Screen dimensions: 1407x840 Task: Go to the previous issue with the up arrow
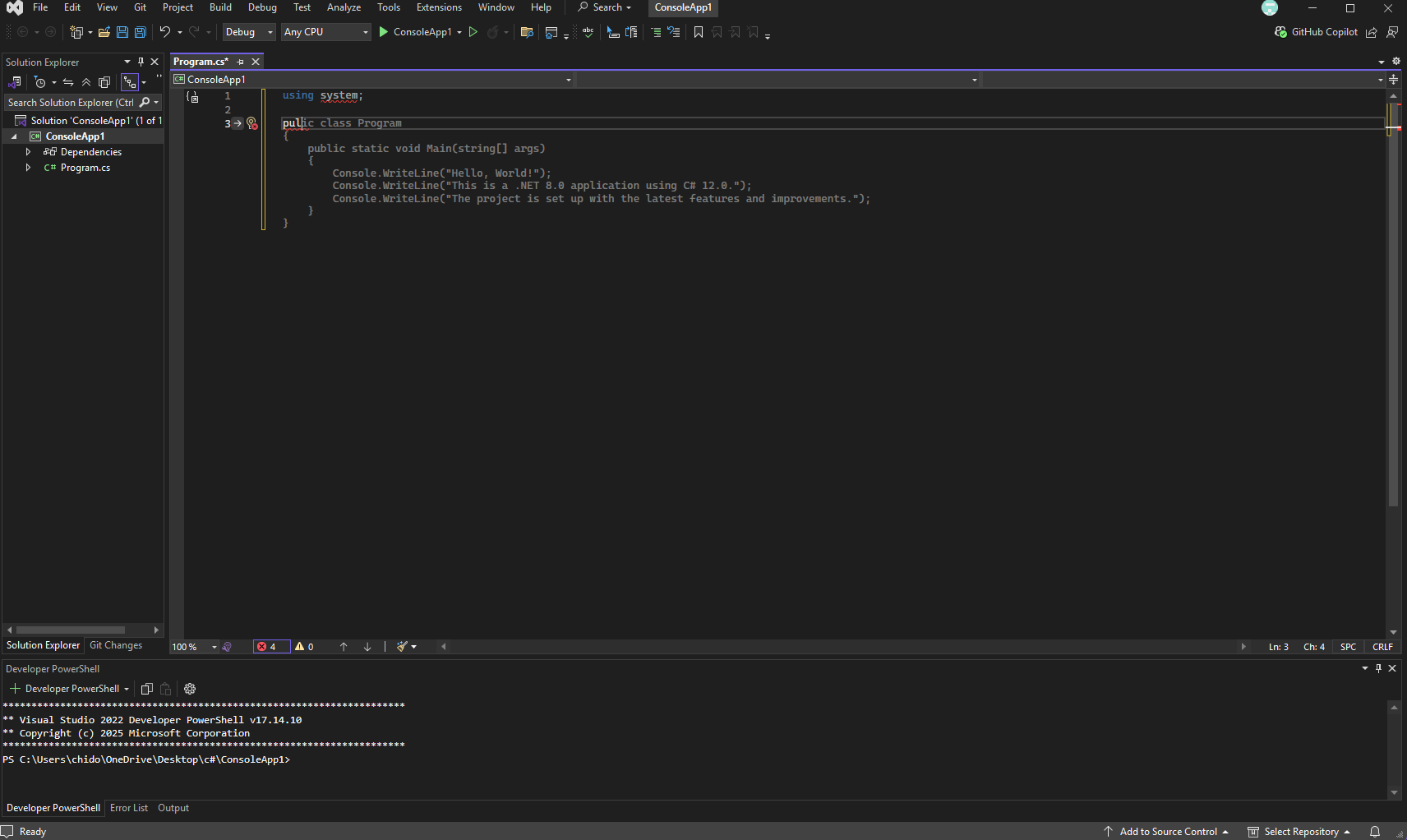(x=344, y=647)
